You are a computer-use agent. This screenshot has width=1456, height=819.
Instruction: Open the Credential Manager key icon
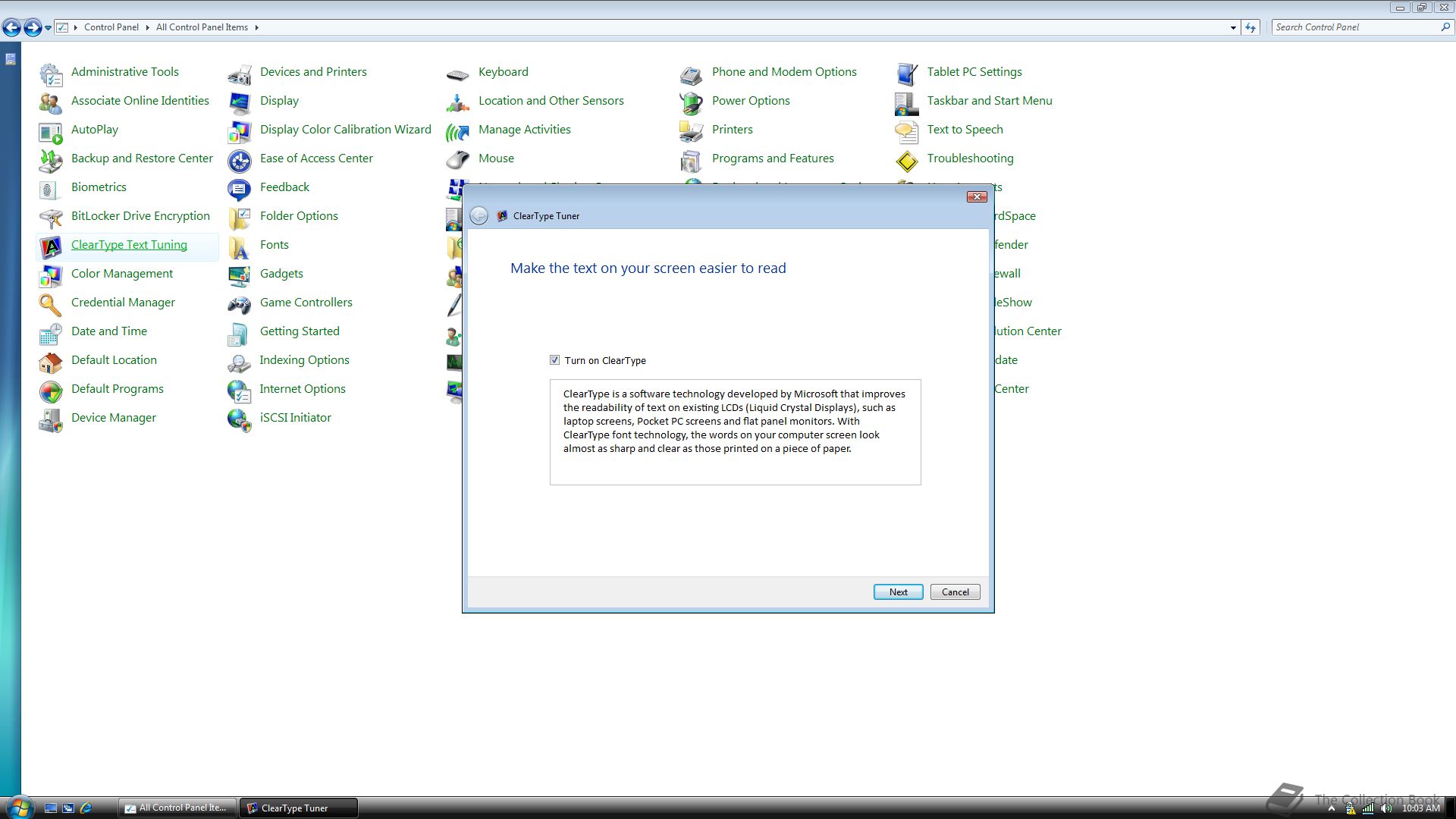50,304
